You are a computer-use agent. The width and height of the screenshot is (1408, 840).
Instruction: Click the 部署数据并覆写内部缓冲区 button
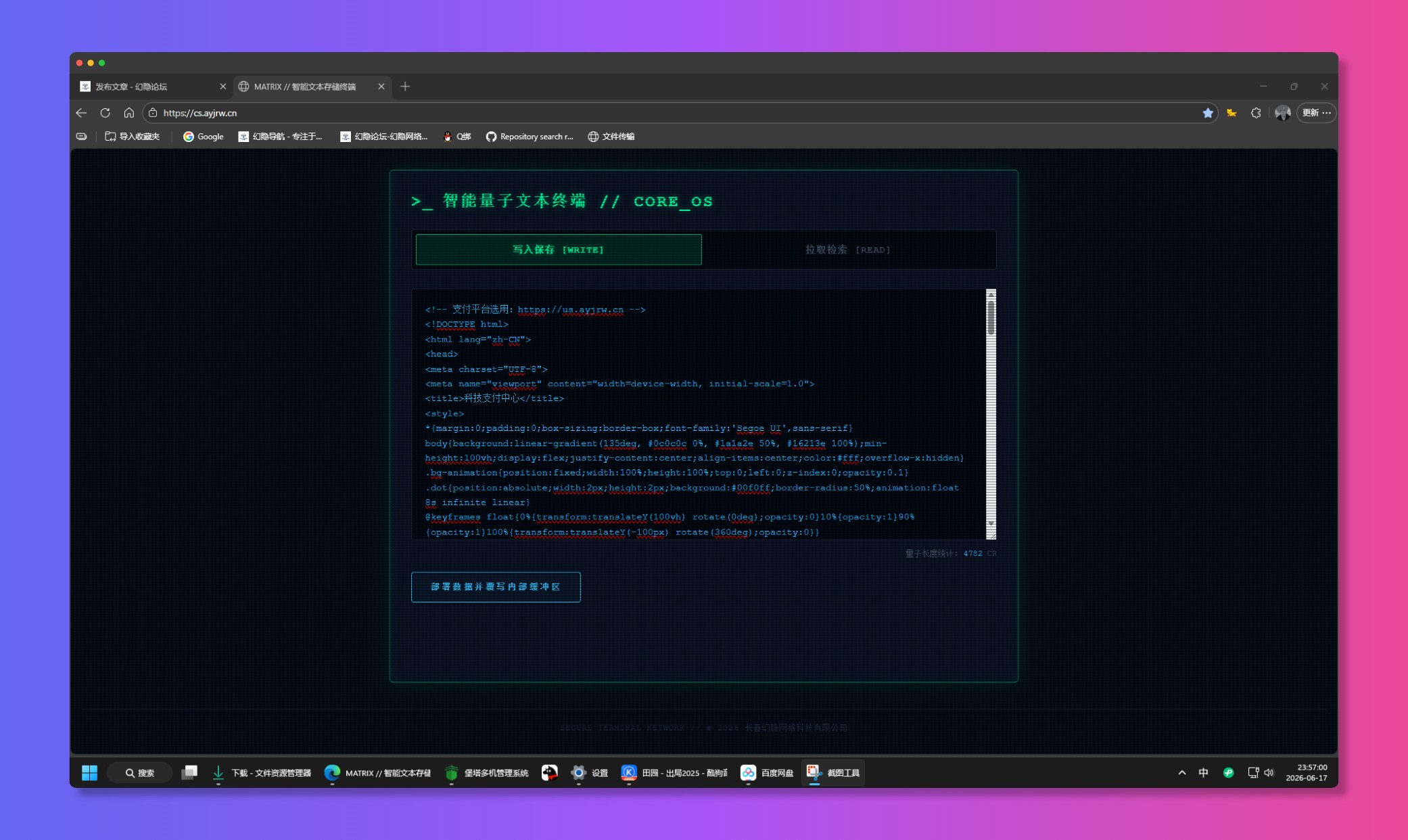pos(496,587)
